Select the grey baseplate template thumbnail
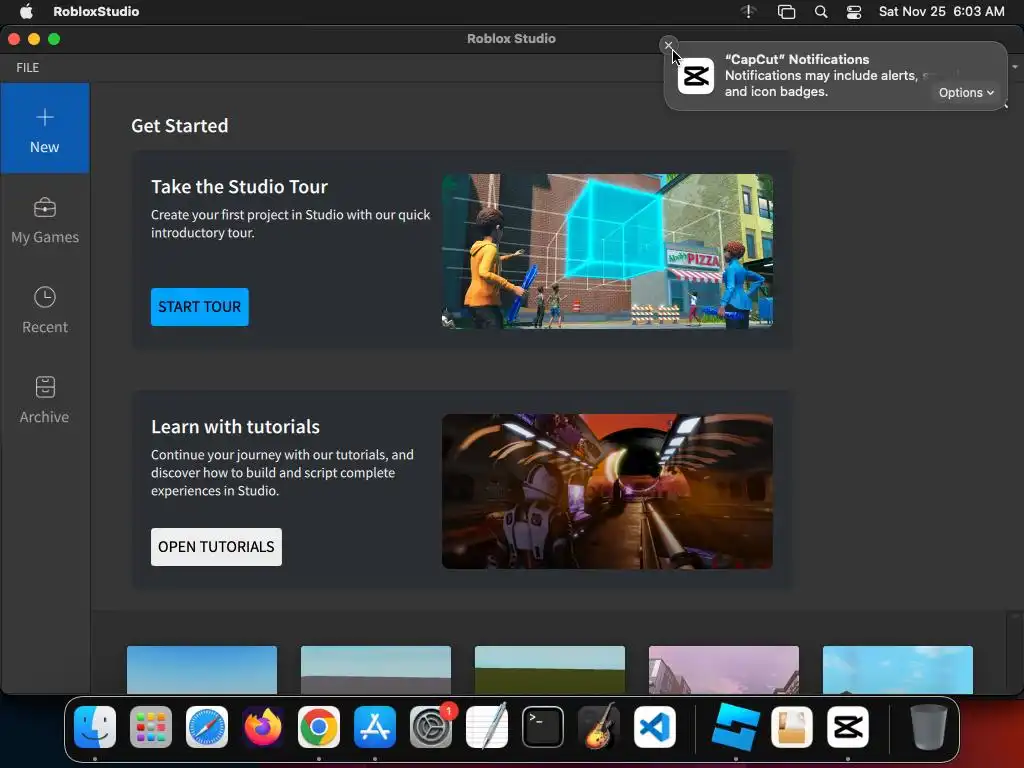The image size is (1024, 768). point(376,670)
